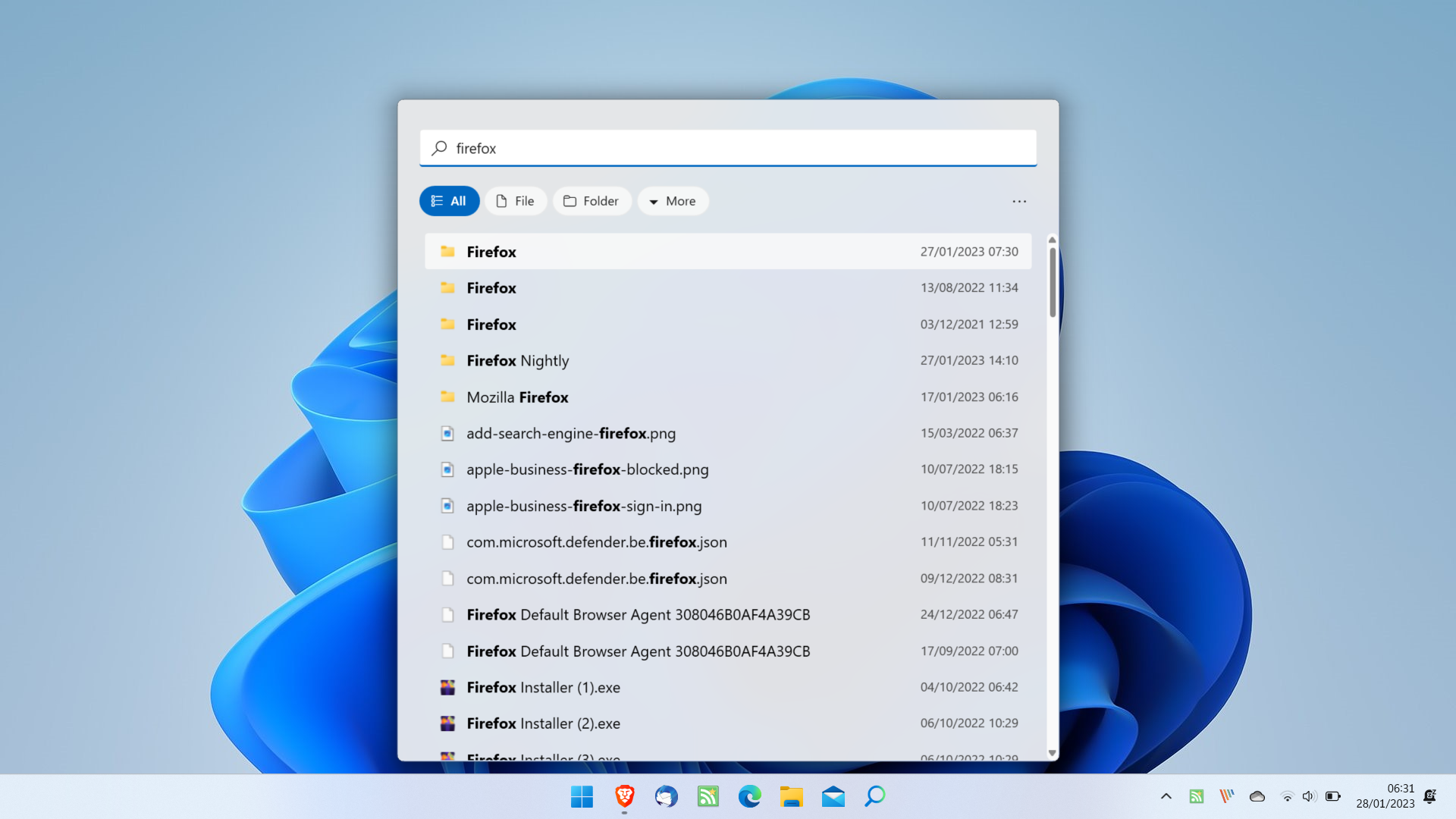Open the Microsoft Edge icon in taskbar

pyautogui.click(x=749, y=797)
